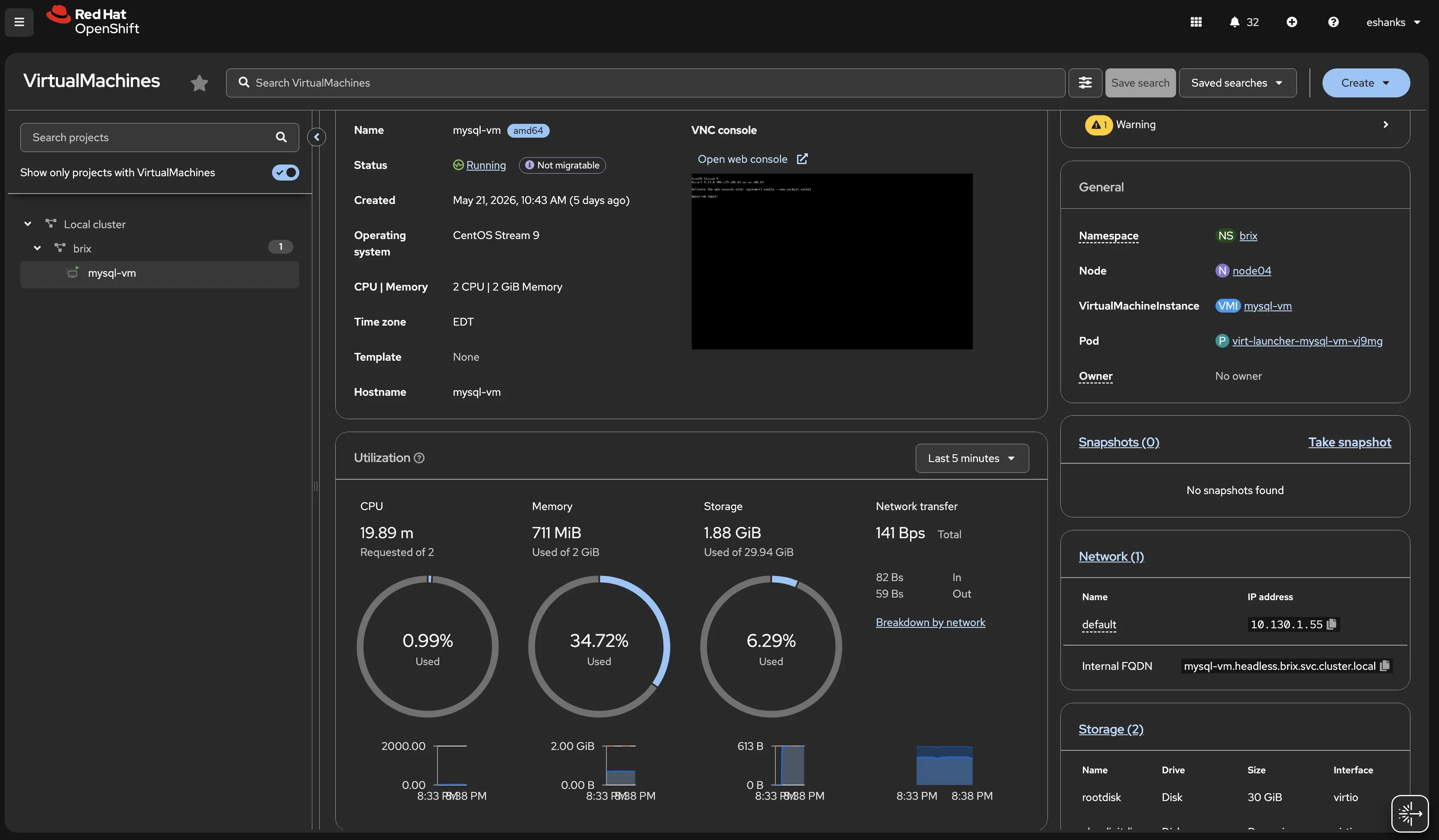Click the default network name
The image size is (1439, 840).
(x=1099, y=624)
